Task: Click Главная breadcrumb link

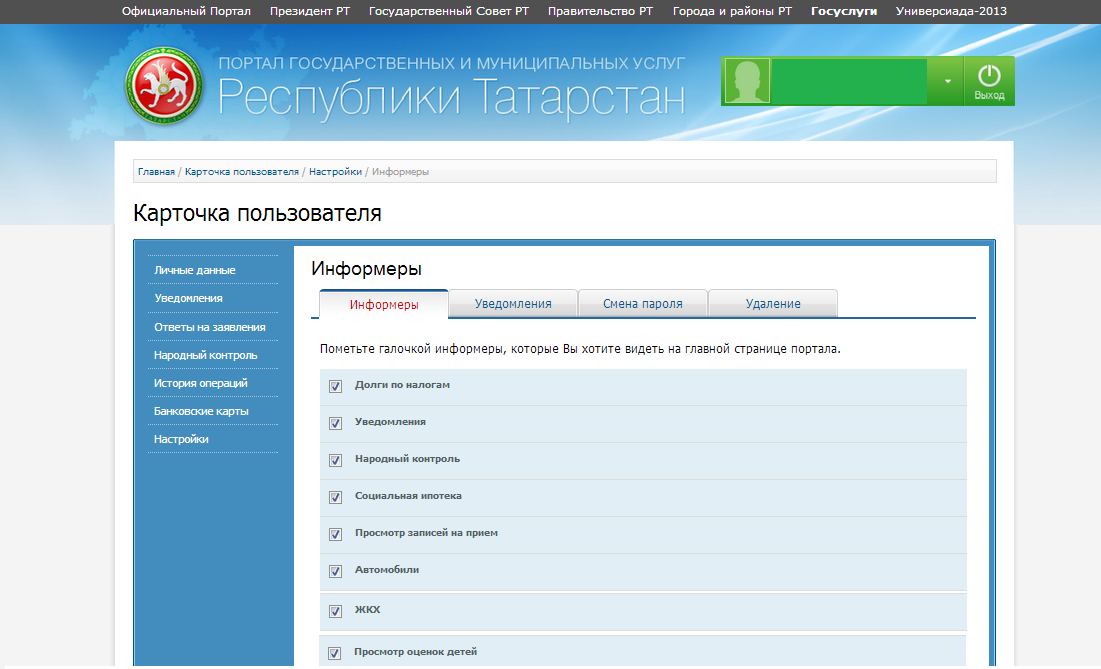Action: pos(156,172)
